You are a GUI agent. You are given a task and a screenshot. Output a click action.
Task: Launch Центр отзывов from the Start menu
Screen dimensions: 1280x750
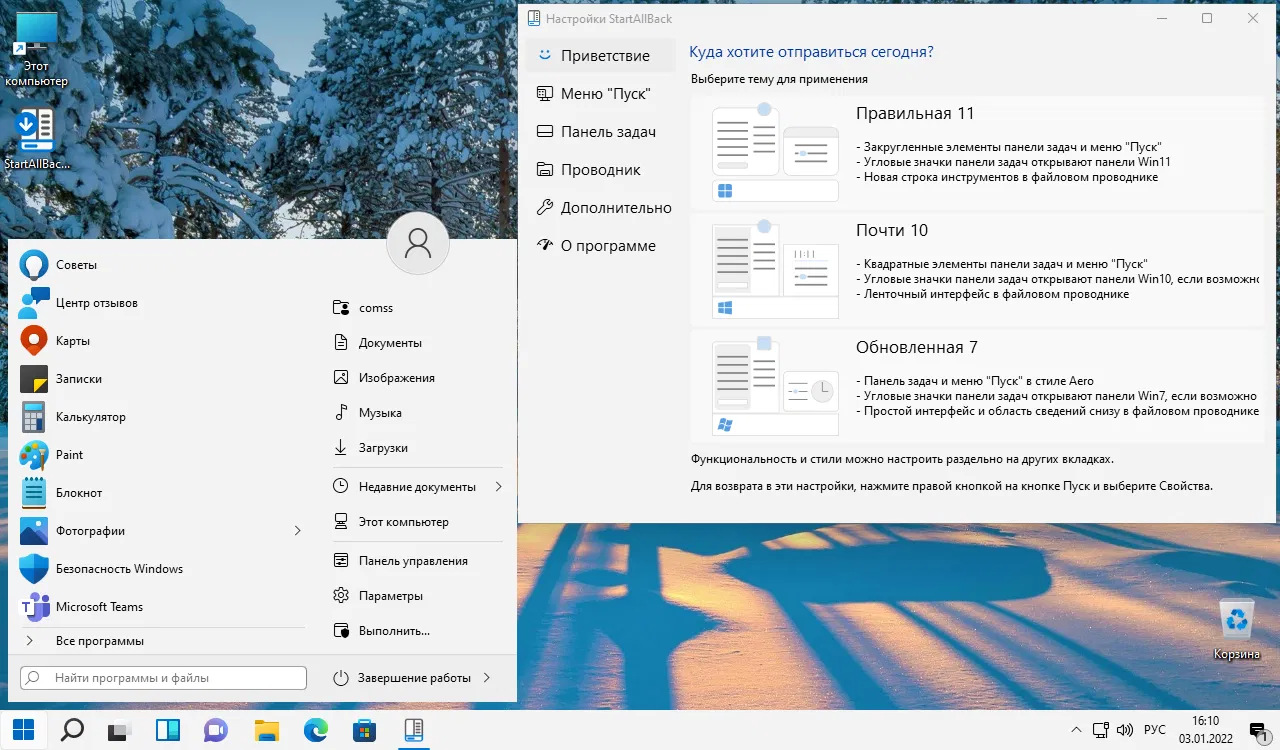coord(160,303)
